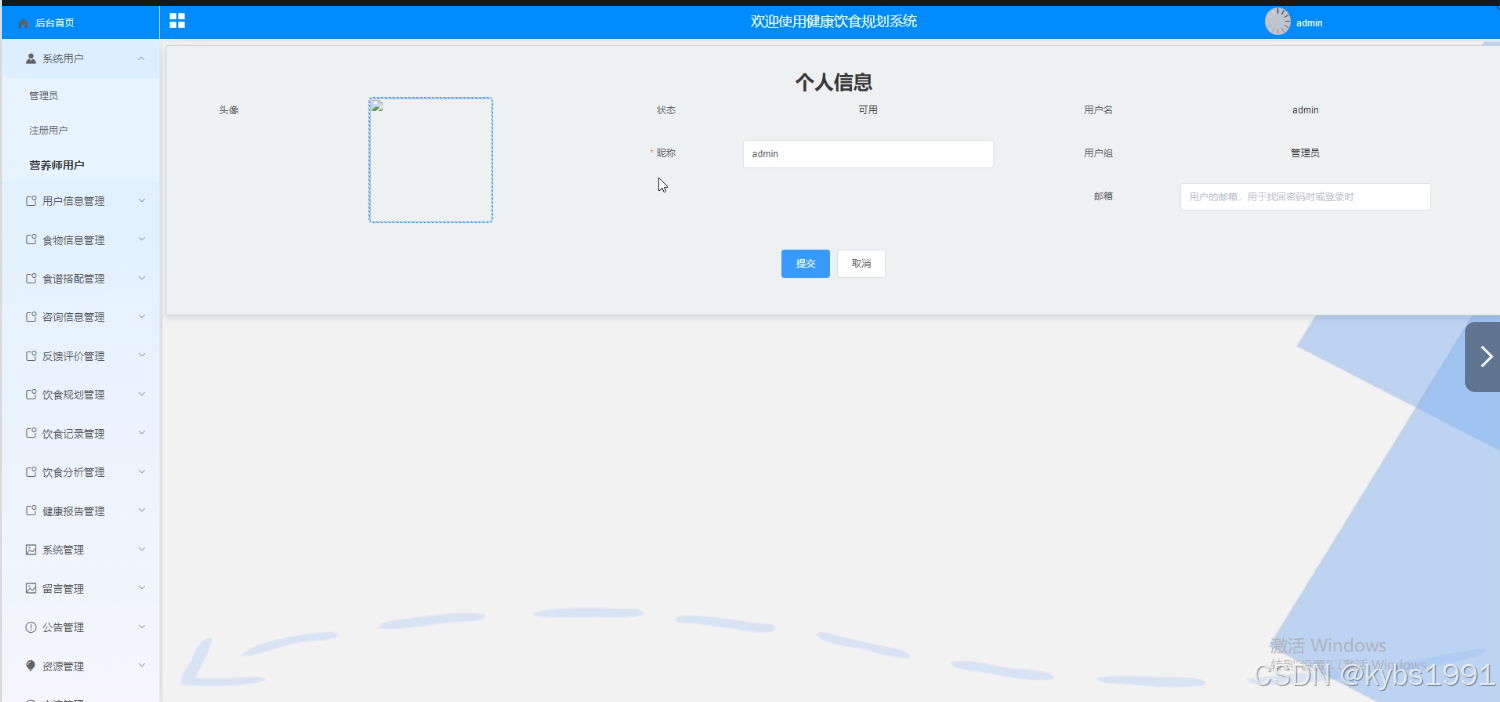Click the icon beside 饮食记录管理

pos(31,434)
